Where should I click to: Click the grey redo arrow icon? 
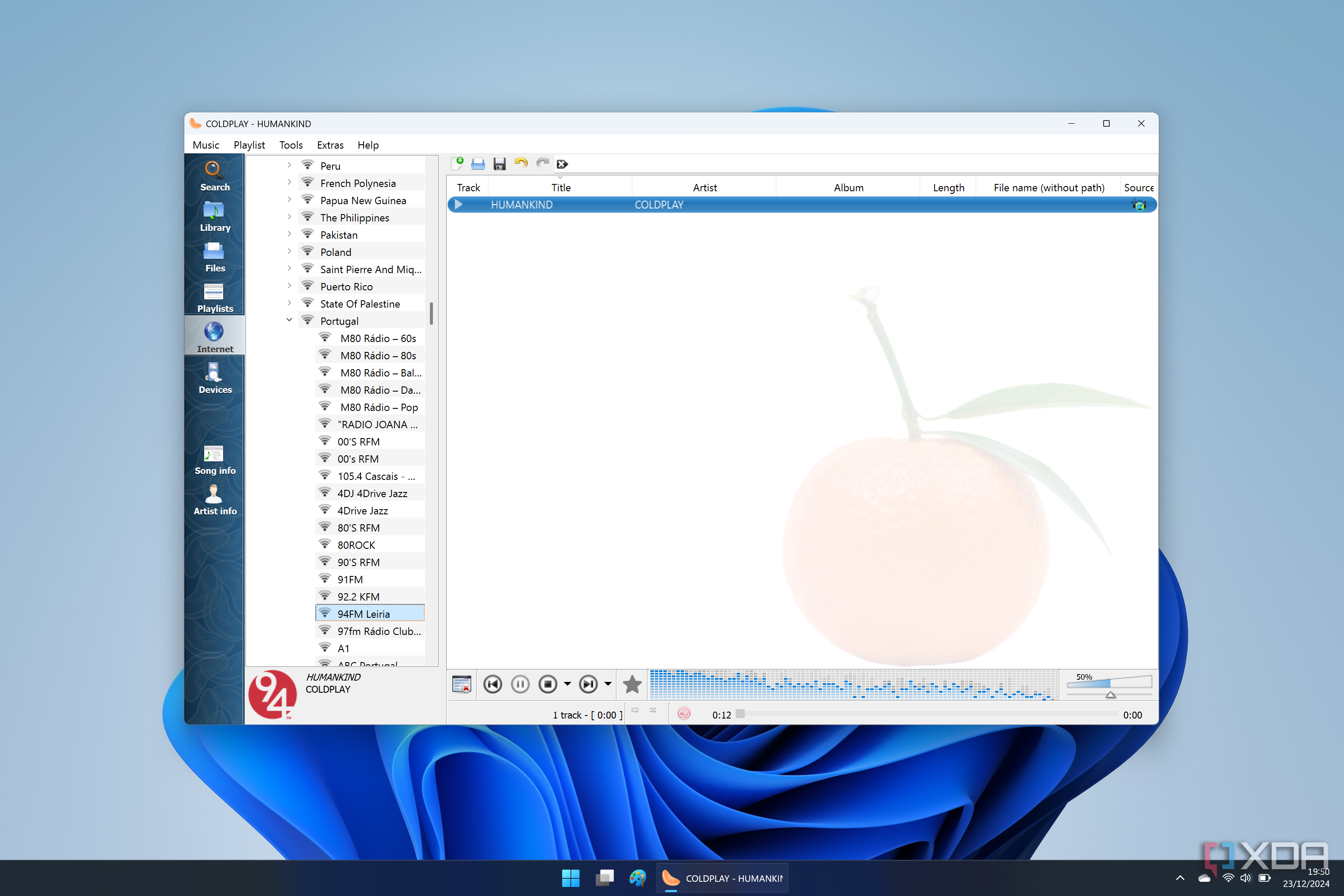(x=542, y=164)
